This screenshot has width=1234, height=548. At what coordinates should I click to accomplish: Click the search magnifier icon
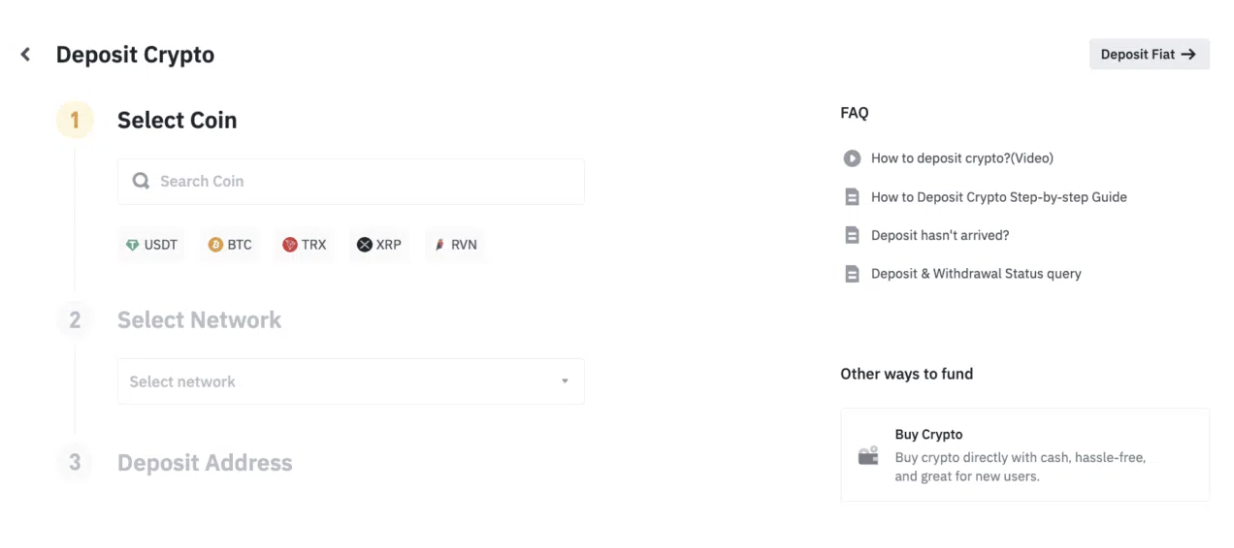[x=141, y=181]
